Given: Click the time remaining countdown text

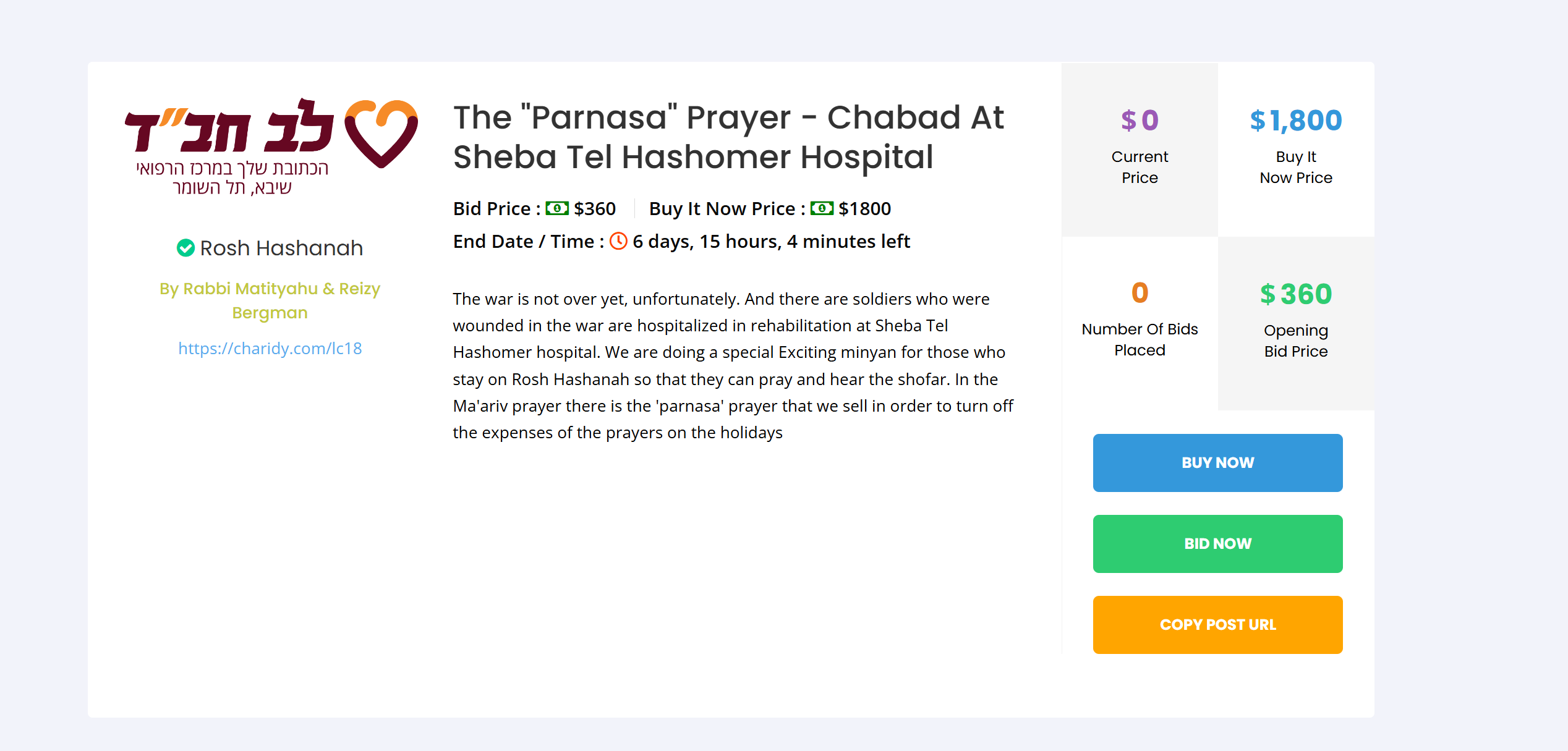Looking at the screenshot, I should (x=771, y=241).
